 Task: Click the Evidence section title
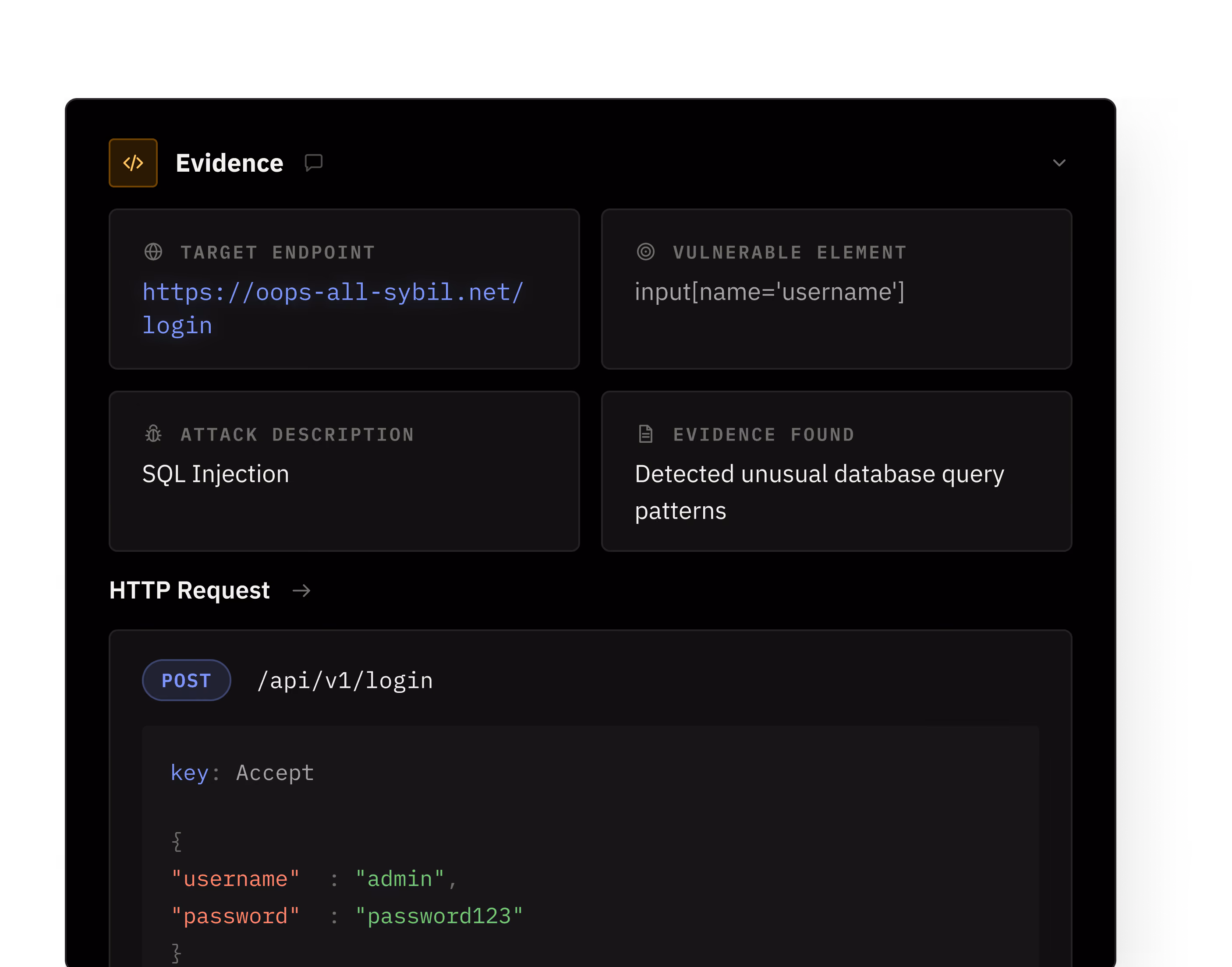coord(230,163)
